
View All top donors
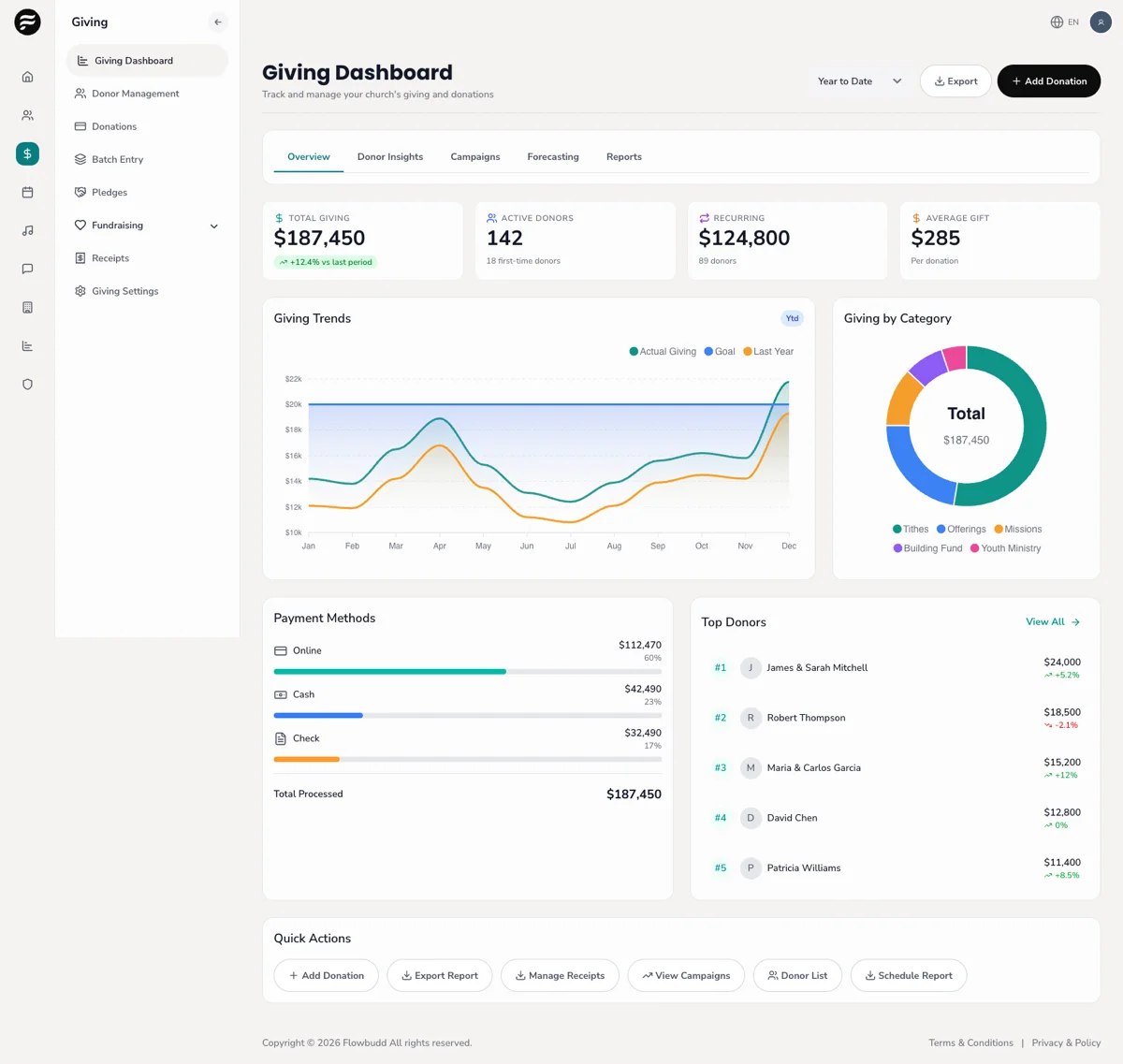pyautogui.click(x=1053, y=621)
